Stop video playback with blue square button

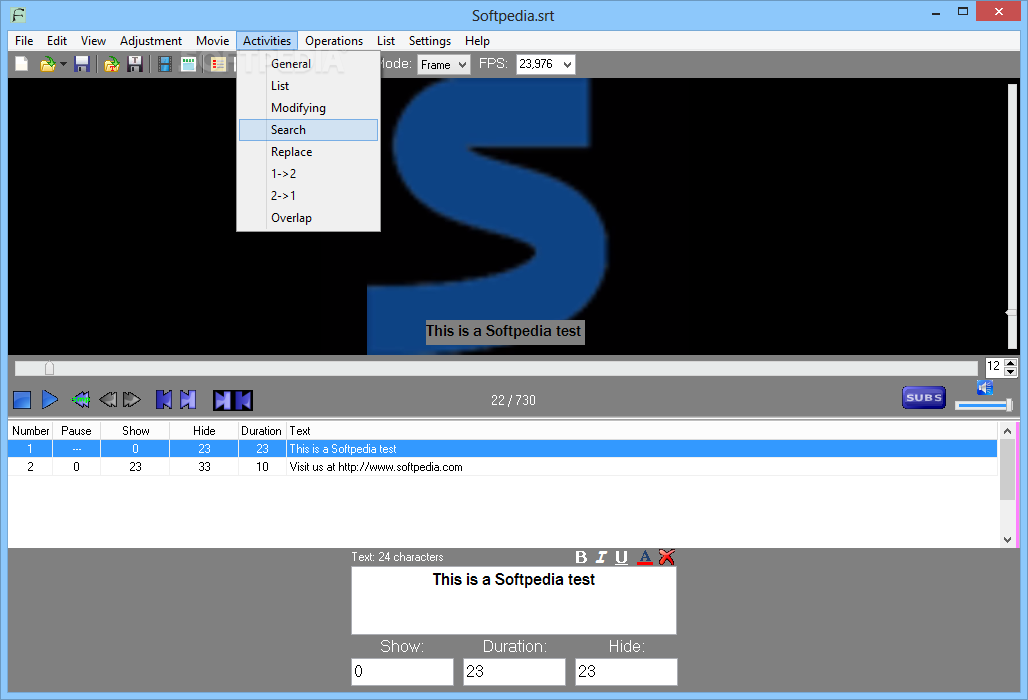pos(22,400)
